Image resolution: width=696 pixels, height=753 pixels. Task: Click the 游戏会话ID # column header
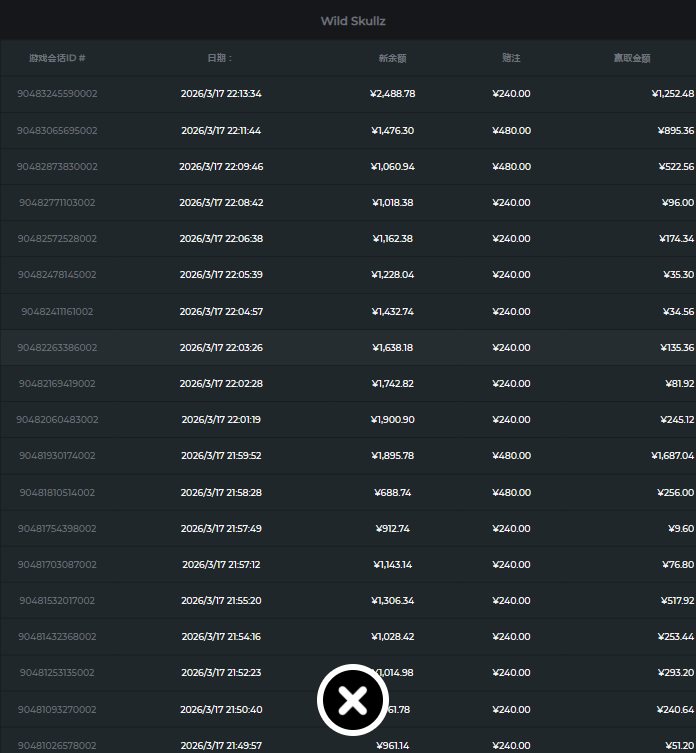(x=57, y=58)
